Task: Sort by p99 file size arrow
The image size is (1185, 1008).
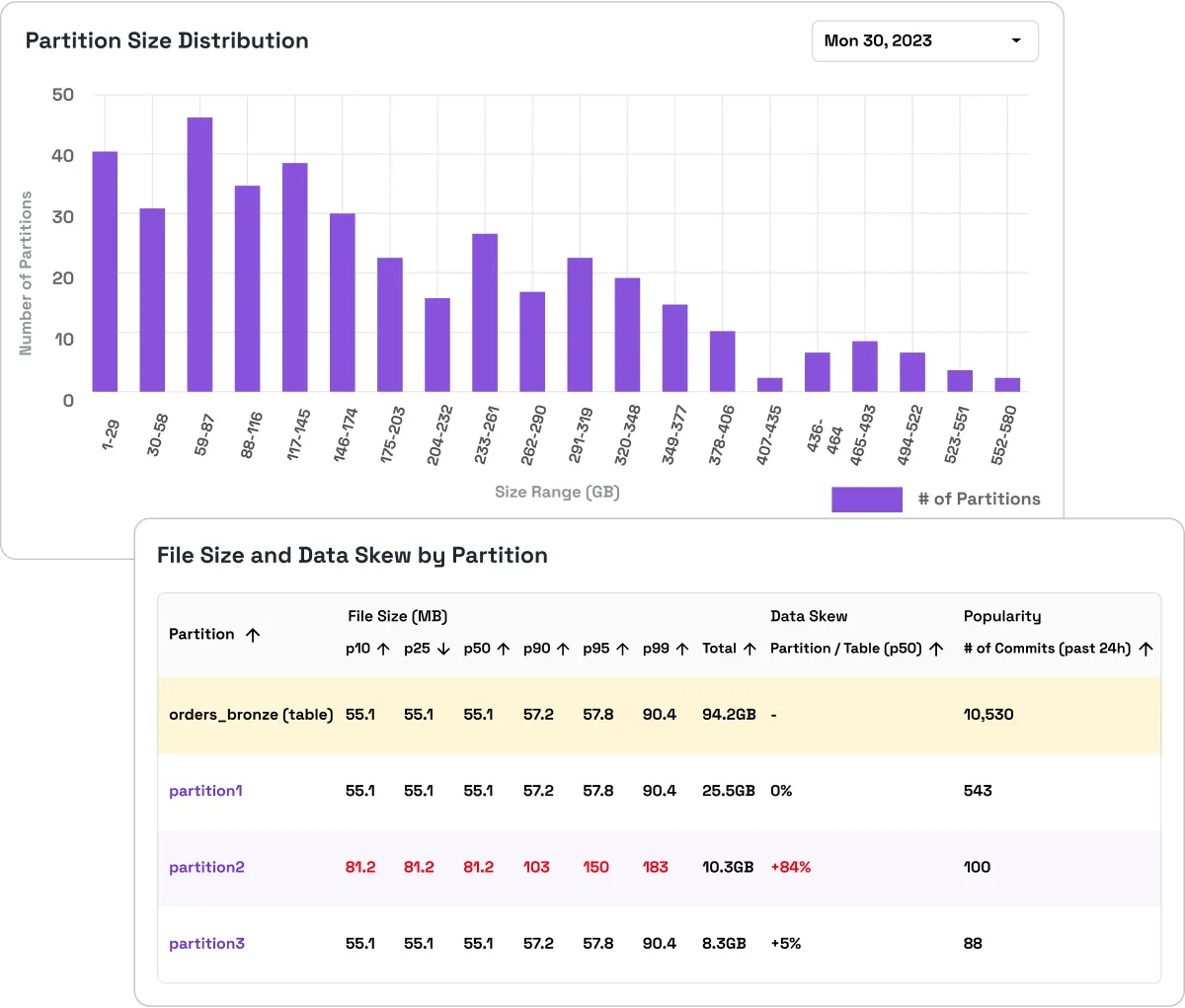Action: (x=682, y=649)
